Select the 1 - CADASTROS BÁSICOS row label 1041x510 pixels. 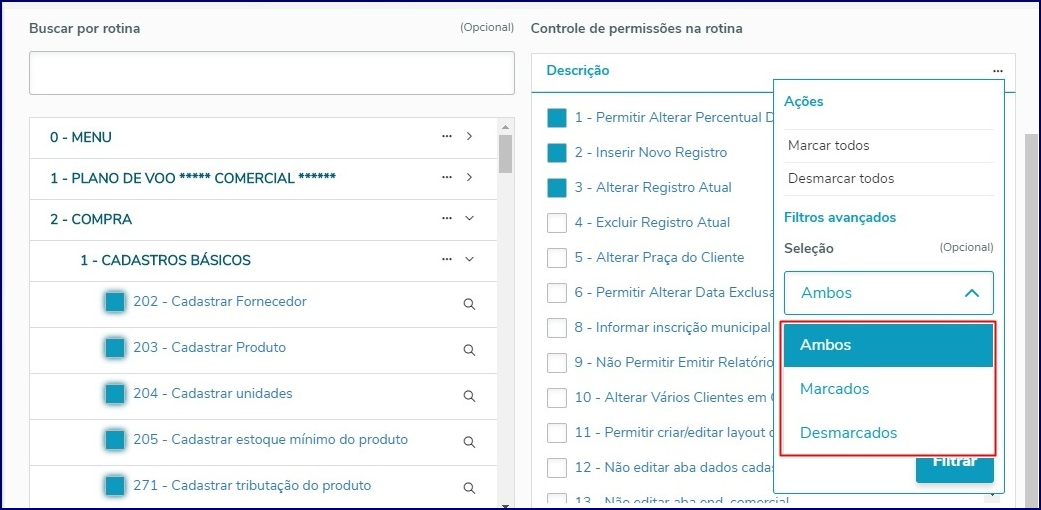165,260
